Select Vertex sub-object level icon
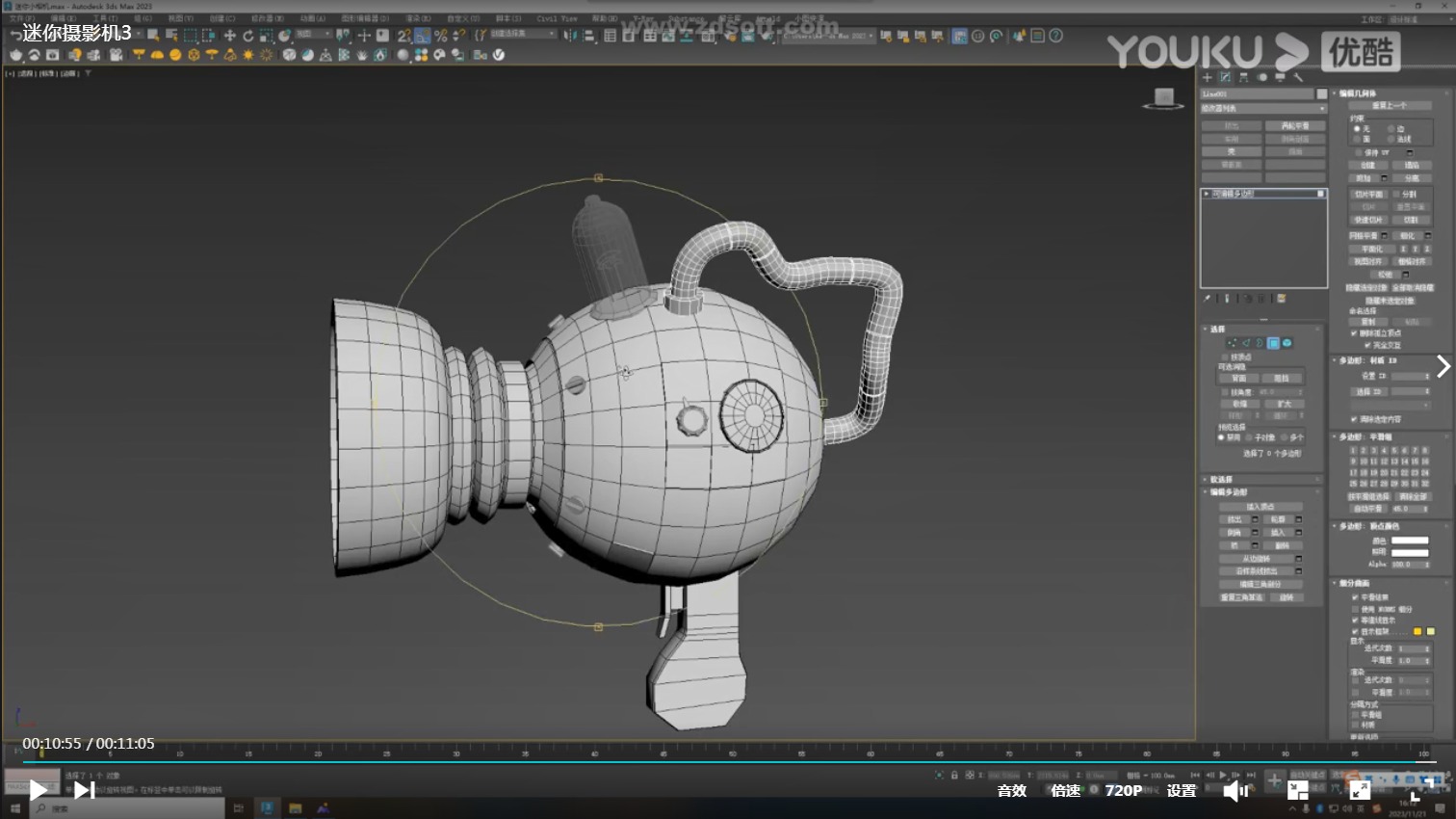The width and height of the screenshot is (1456, 819). [x=1232, y=343]
